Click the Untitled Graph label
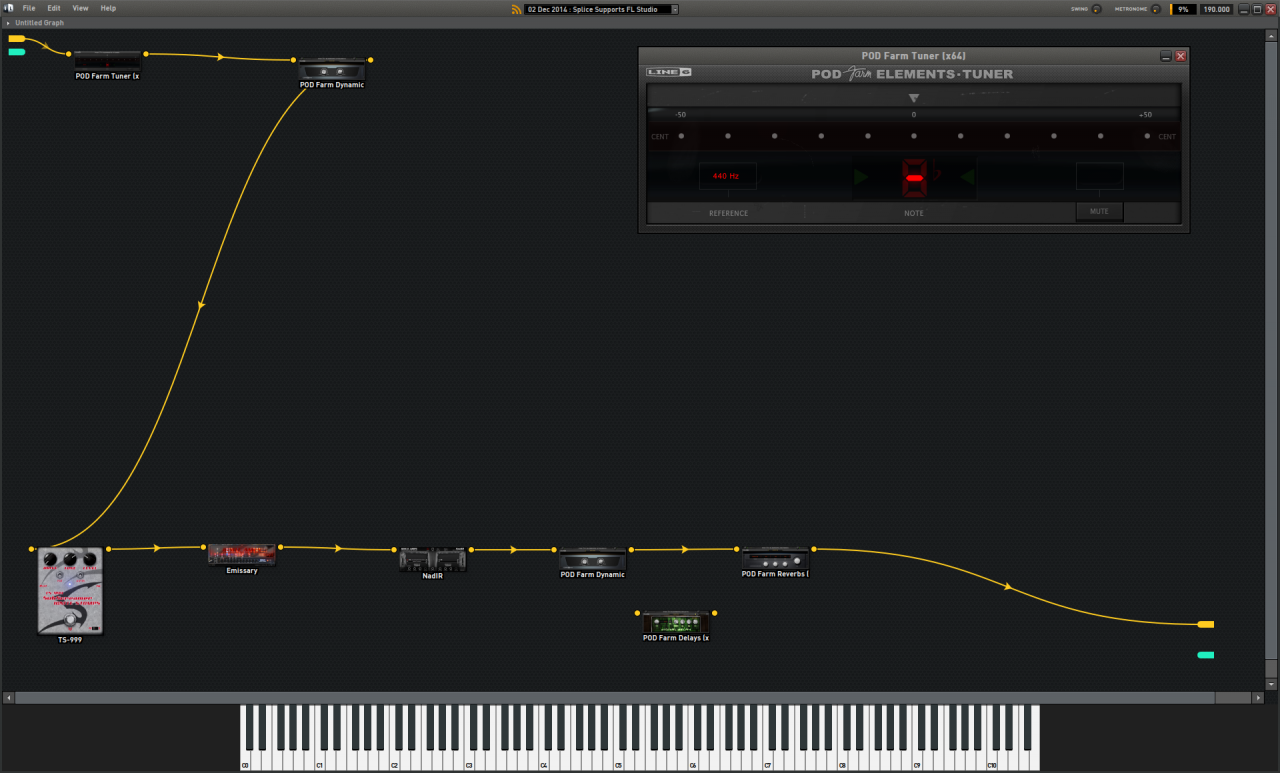 (39, 22)
